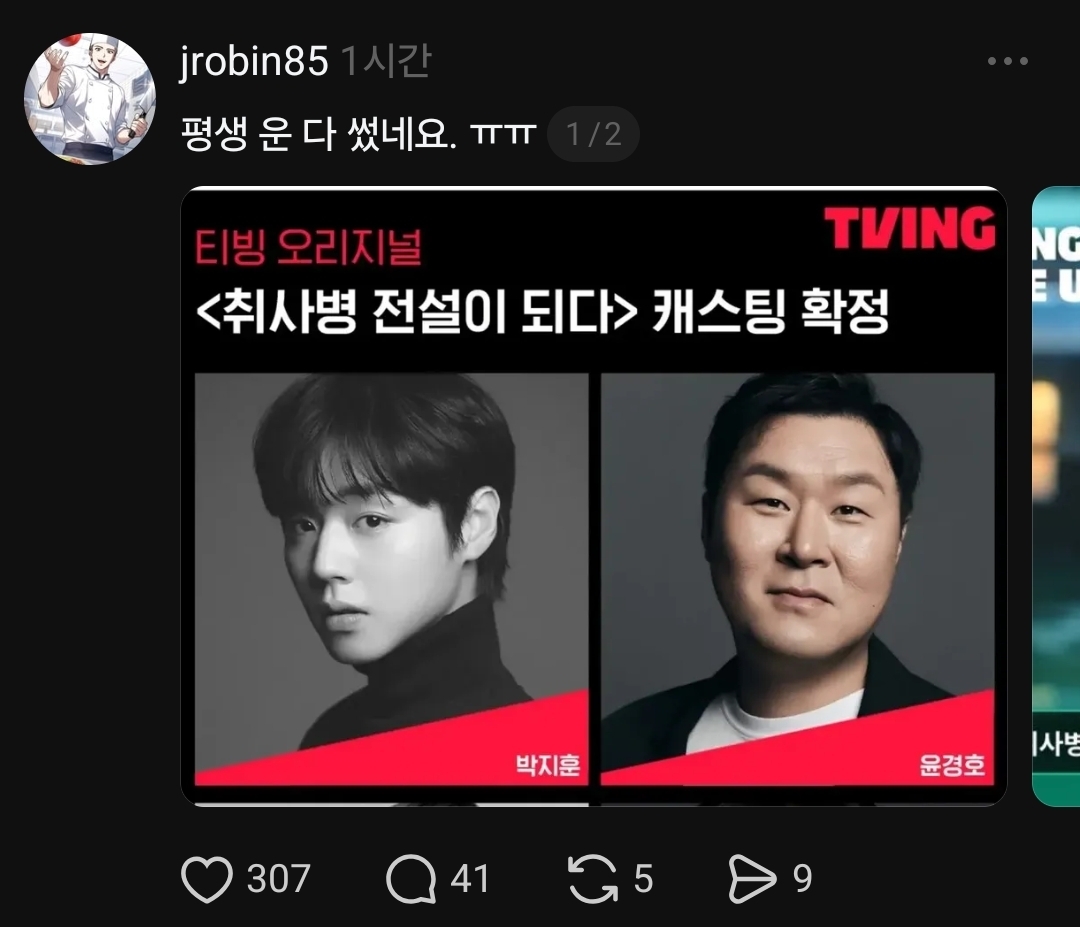Click the TVING logo in the image
The height and width of the screenshot is (927, 1080).
(x=909, y=227)
